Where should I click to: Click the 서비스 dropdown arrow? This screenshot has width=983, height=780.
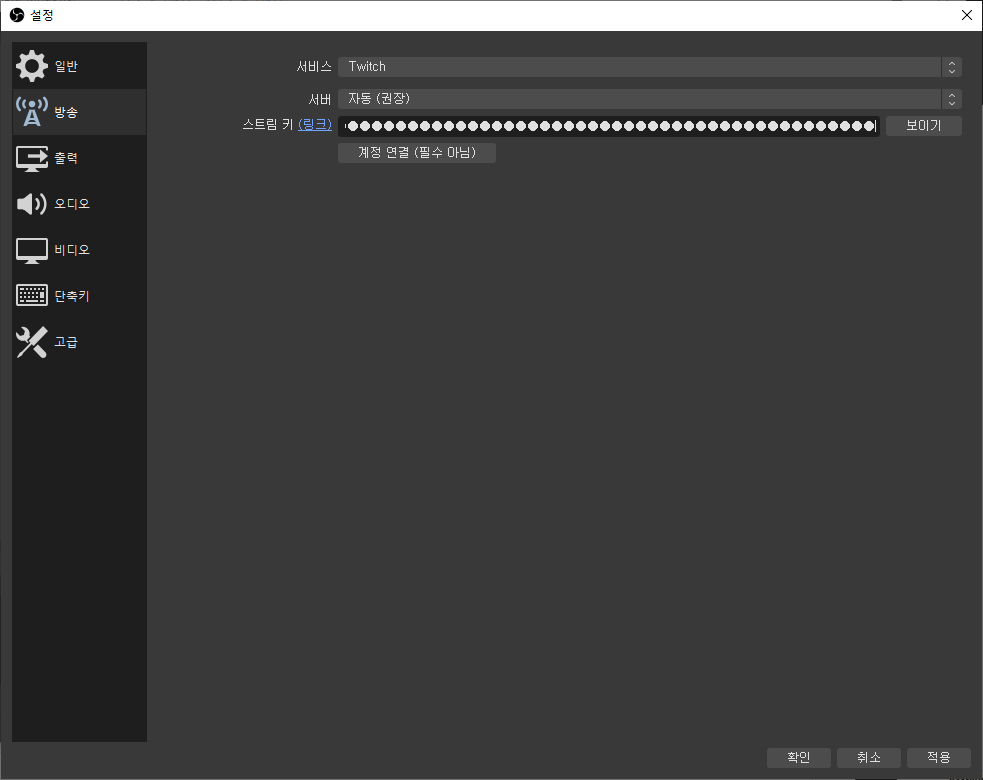tap(952, 67)
